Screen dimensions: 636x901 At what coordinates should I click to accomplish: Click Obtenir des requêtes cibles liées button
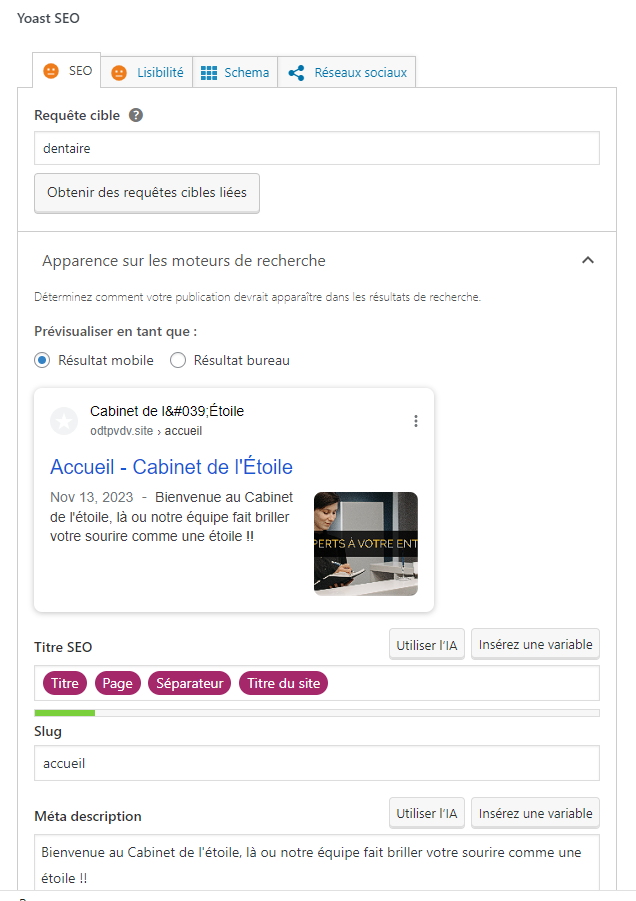click(147, 193)
